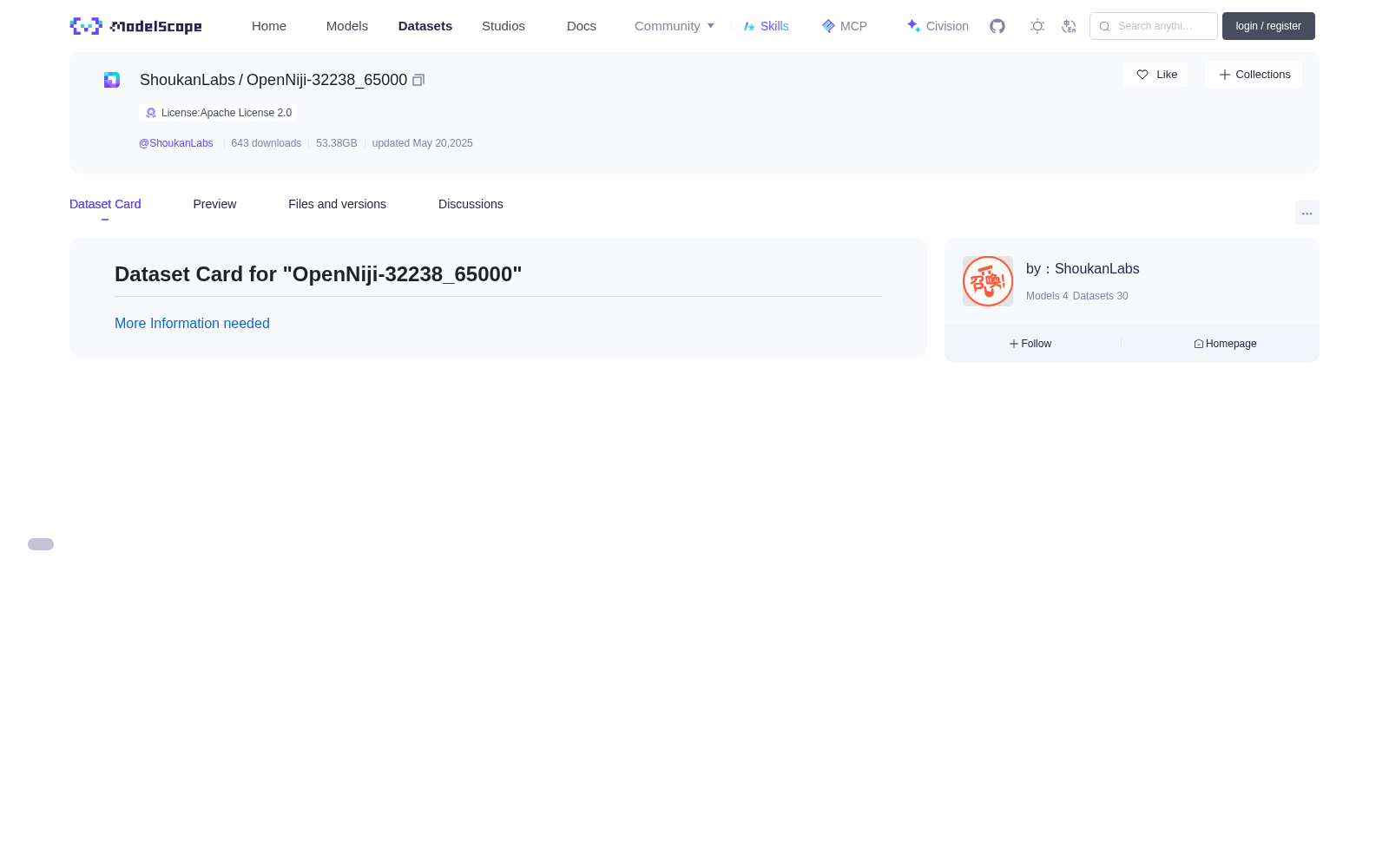Click the @ShoukanLabs author link
The width and height of the screenshot is (1389, 868).
(x=176, y=143)
